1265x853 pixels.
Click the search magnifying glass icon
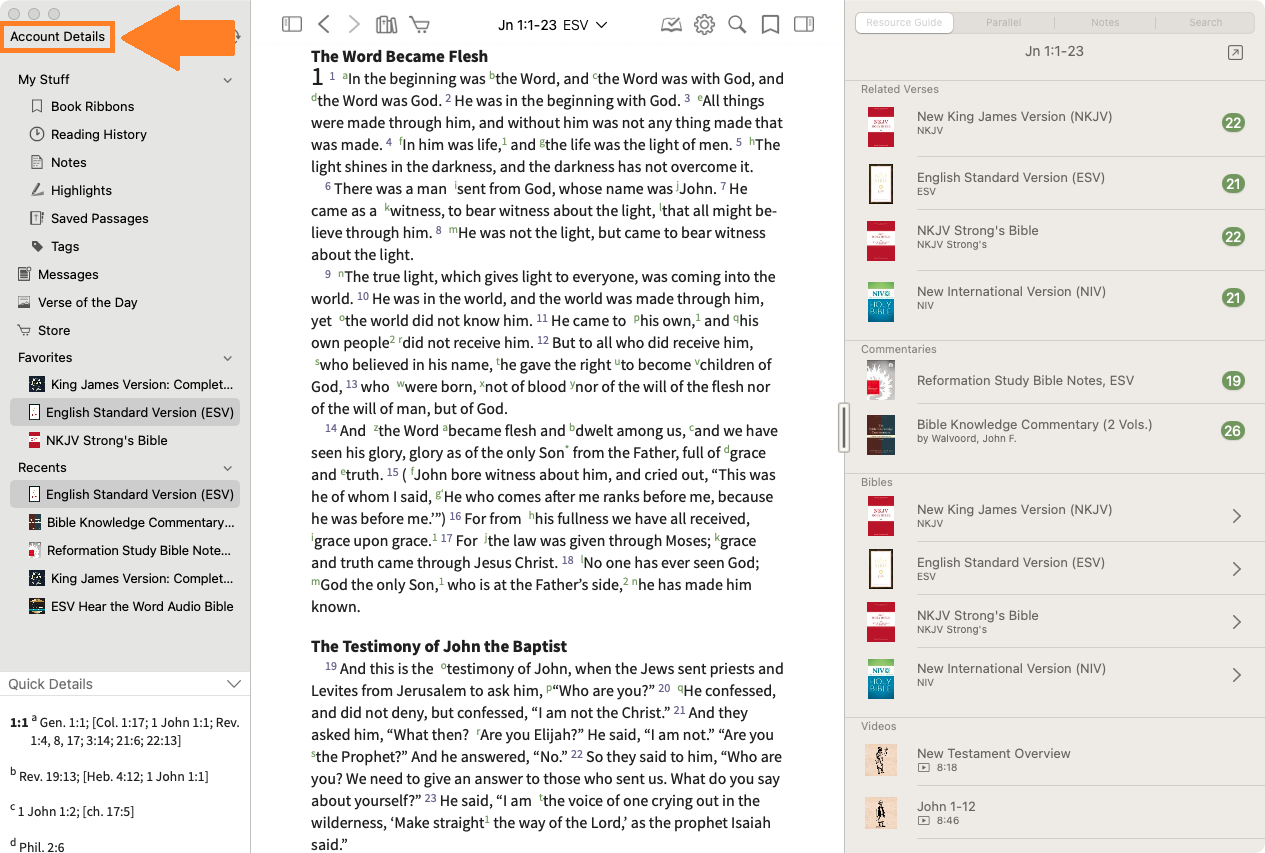pos(737,24)
